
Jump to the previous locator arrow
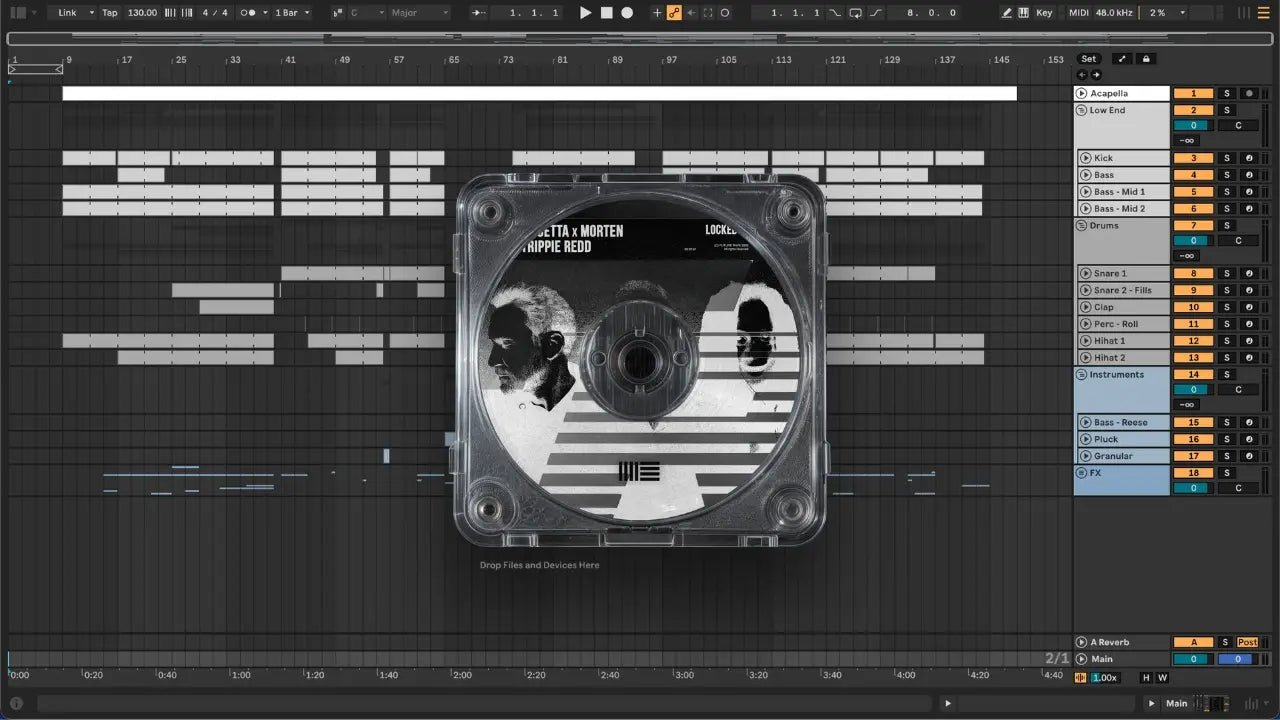1082,75
